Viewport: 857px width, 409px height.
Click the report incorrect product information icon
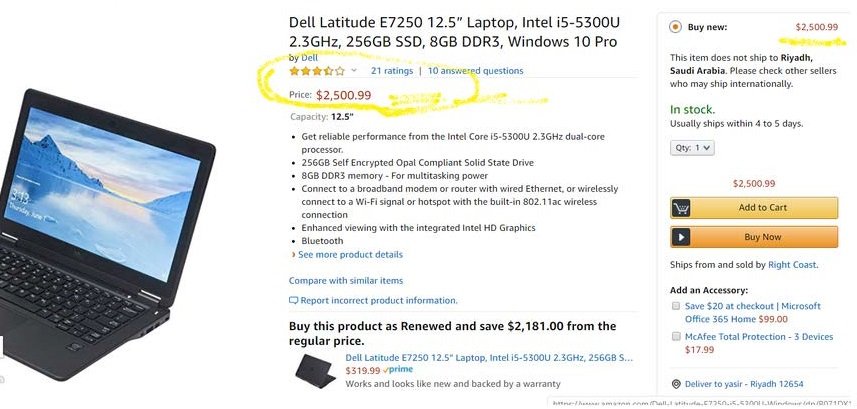[294, 300]
